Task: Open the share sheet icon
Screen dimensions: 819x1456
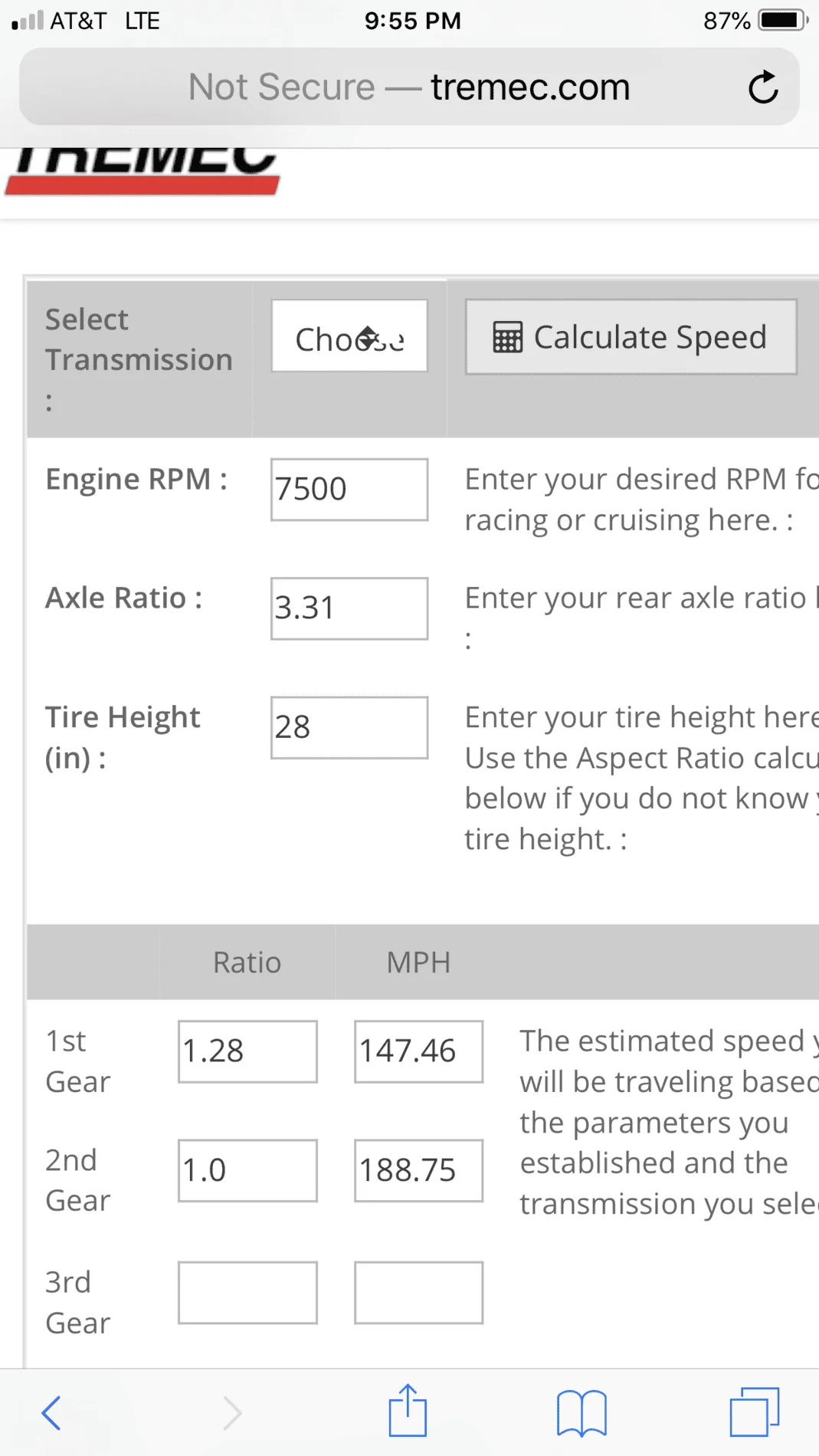Action: click(408, 1410)
